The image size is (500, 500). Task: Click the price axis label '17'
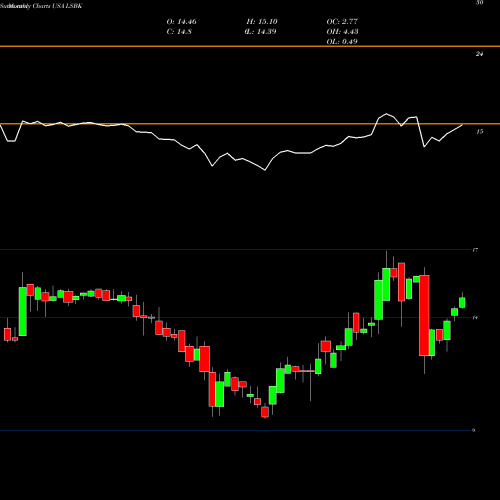pos(475,250)
